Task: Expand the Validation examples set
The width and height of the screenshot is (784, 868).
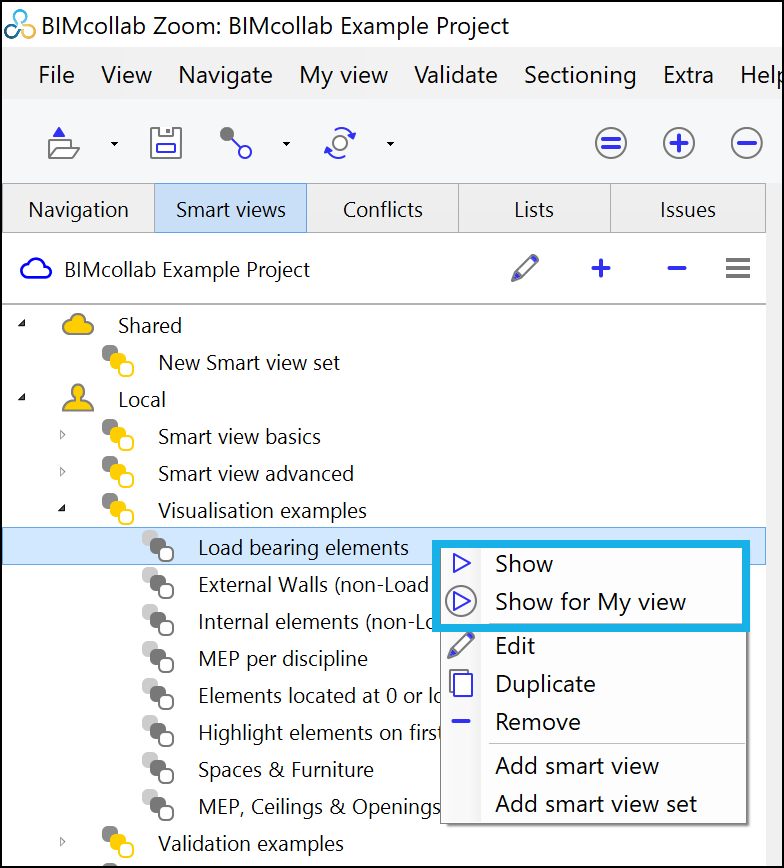Action: pyautogui.click(x=63, y=842)
